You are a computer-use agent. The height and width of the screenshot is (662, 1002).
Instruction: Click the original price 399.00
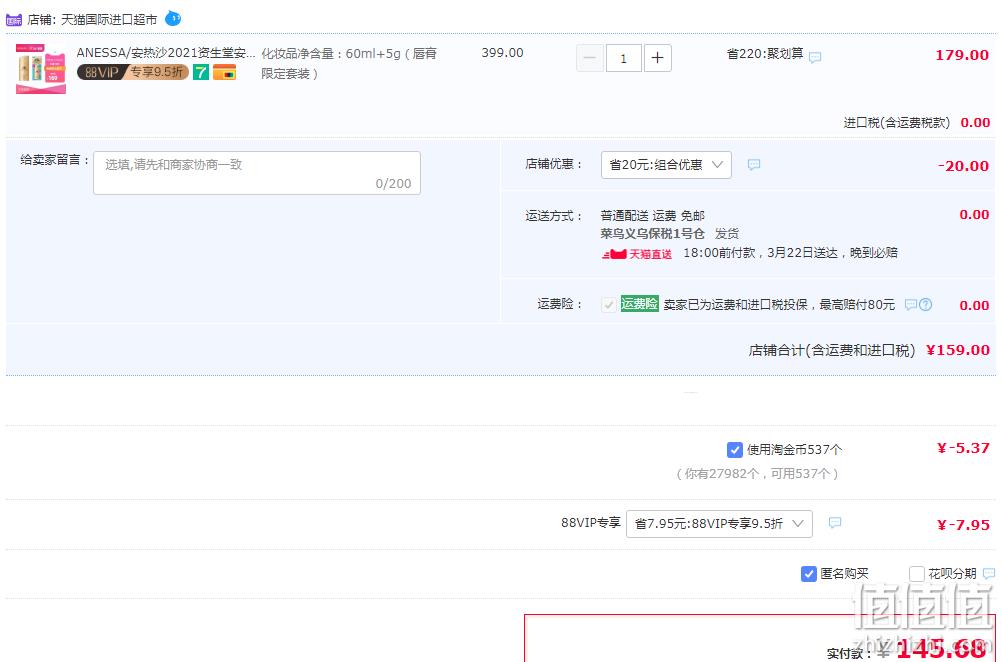coord(502,53)
